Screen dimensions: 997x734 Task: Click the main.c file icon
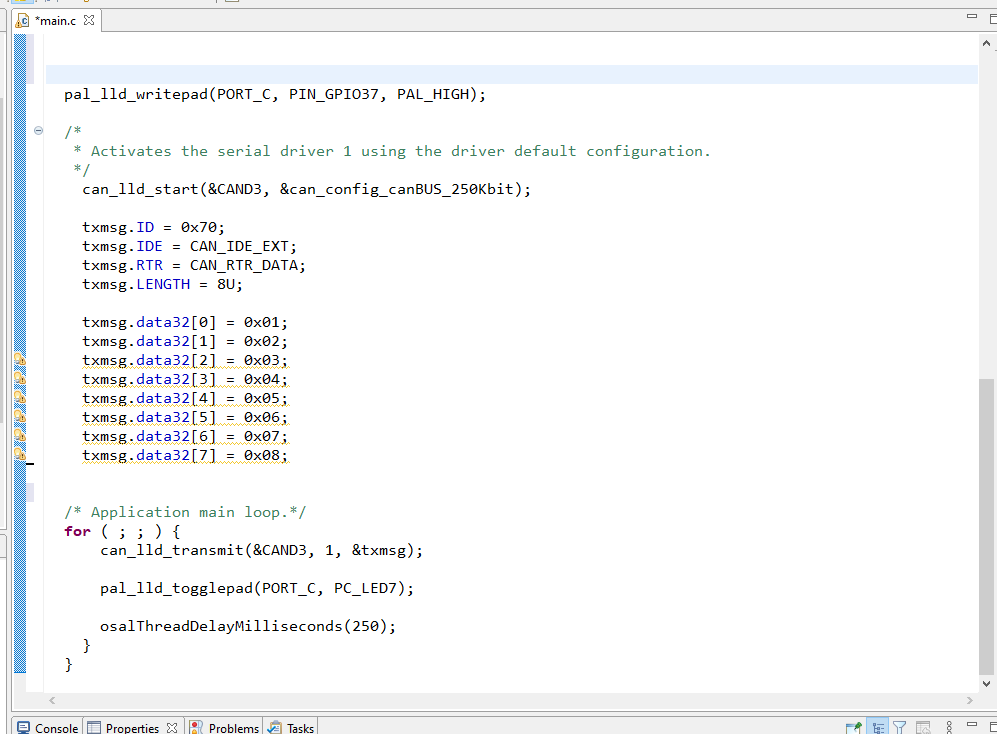tap(22, 21)
